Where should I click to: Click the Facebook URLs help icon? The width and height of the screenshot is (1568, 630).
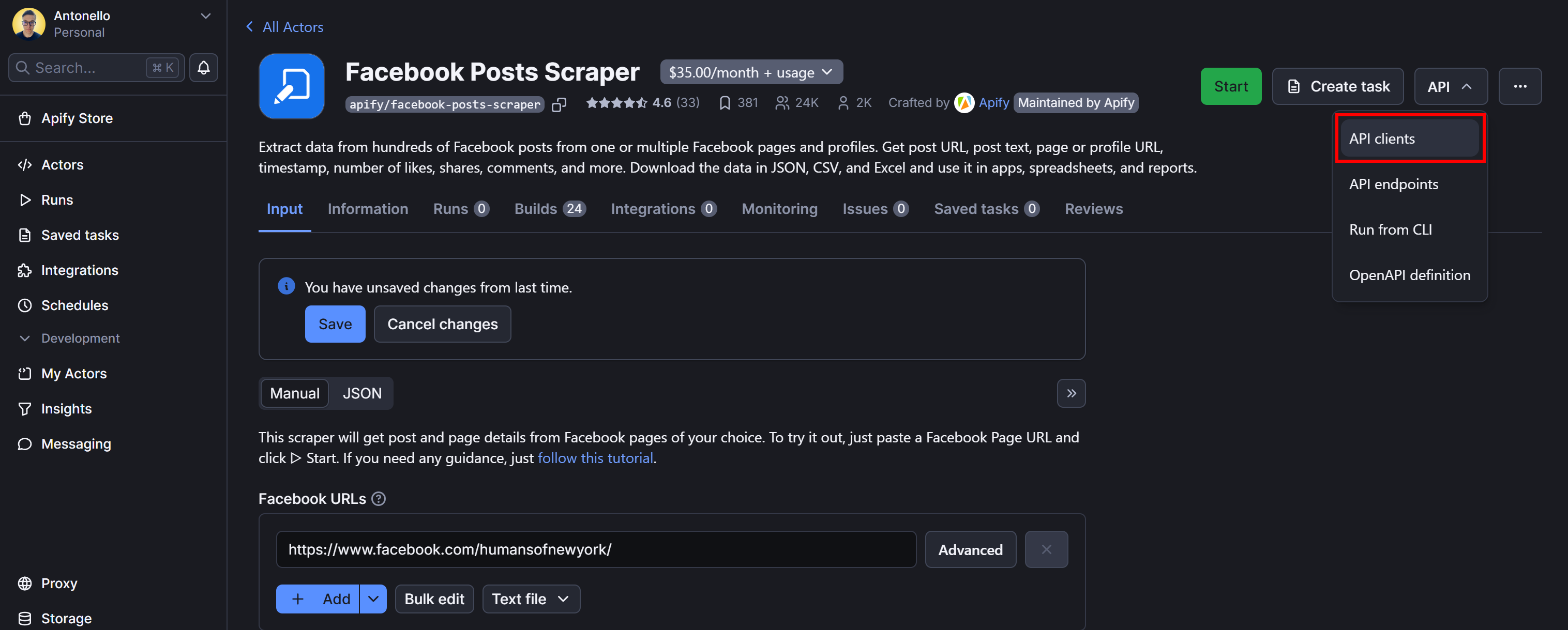point(379,499)
